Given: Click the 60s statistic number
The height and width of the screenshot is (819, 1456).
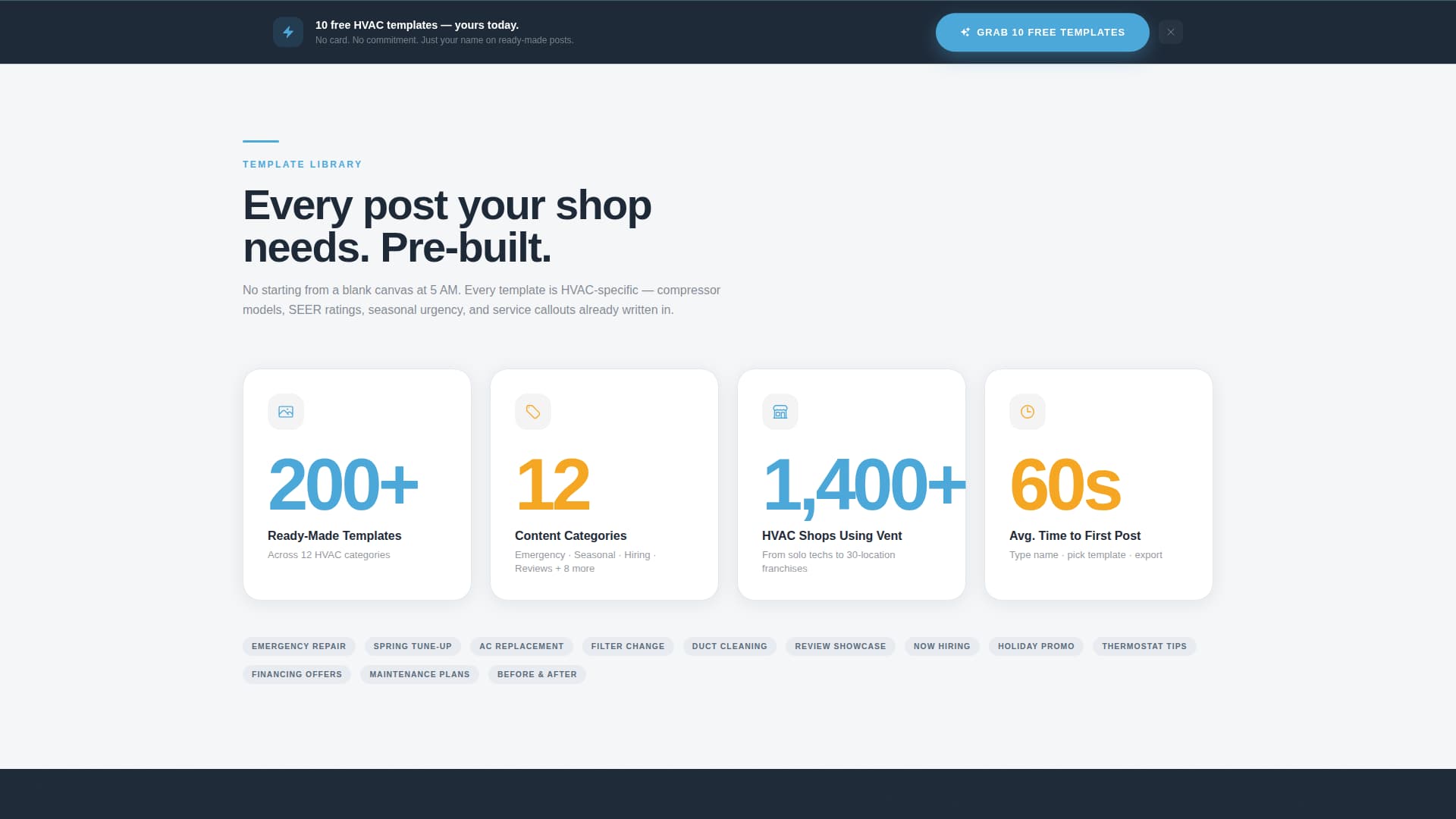Looking at the screenshot, I should click(1065, 484).
